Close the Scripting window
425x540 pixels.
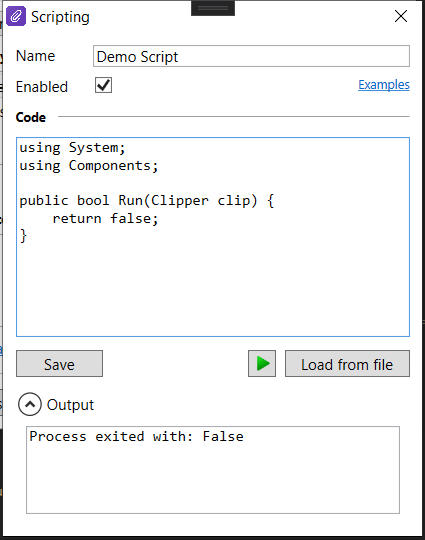pyautogui.click(x=401, y=16)
